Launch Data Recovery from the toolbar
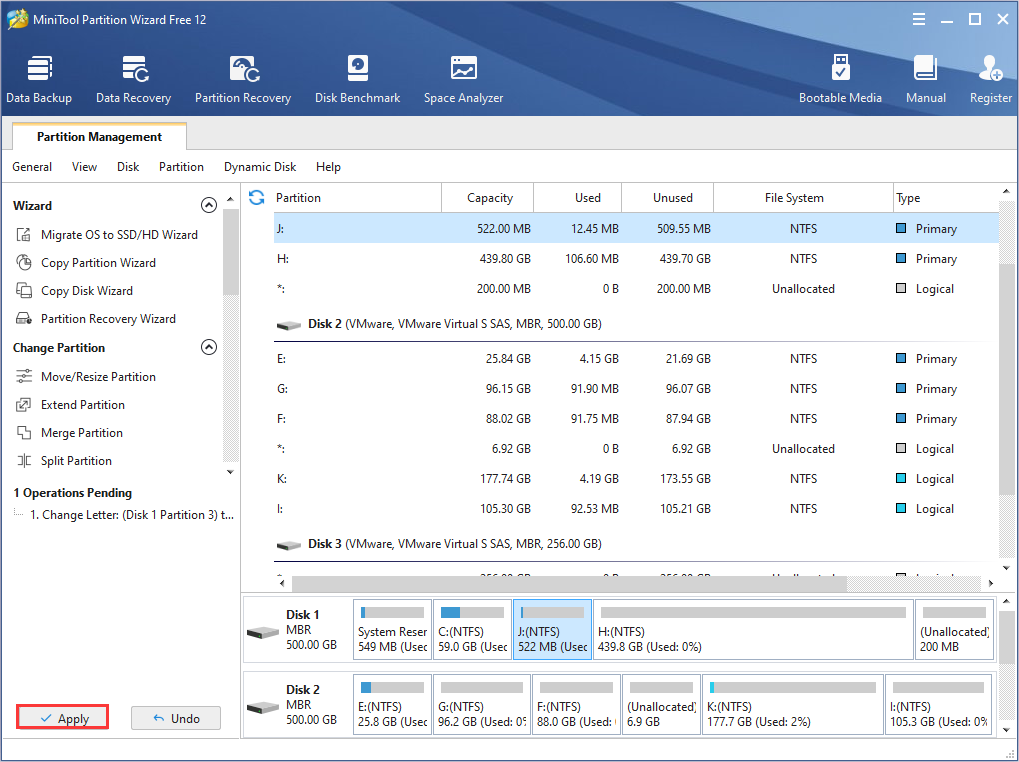The width and height of the screenshot is (1019, 762). (x=133, y=79)
